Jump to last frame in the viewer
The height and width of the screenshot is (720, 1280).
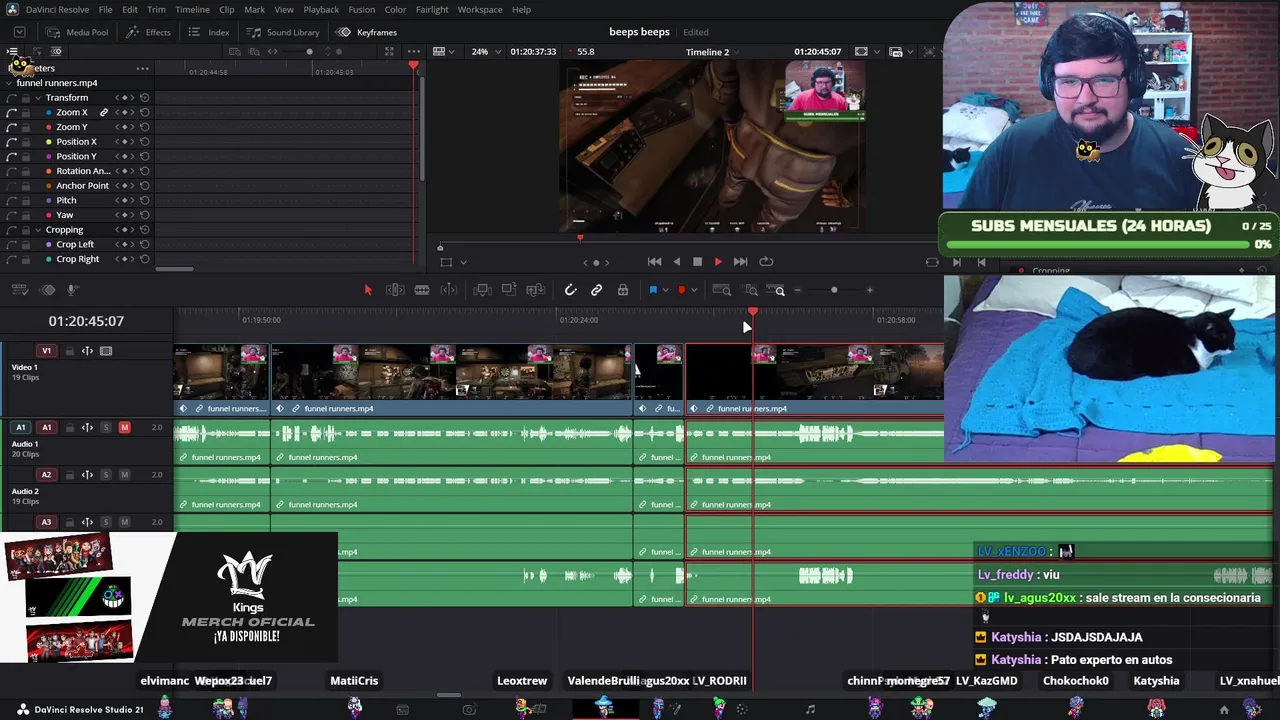[740, 262]
